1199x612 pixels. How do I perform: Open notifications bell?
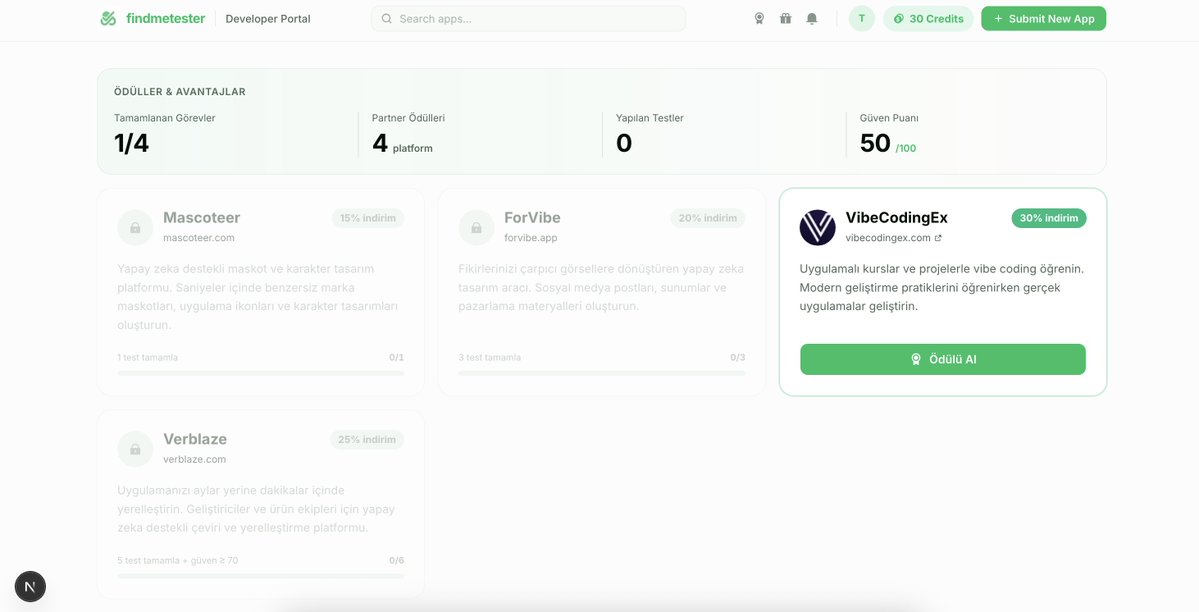[x=812, y=18]
